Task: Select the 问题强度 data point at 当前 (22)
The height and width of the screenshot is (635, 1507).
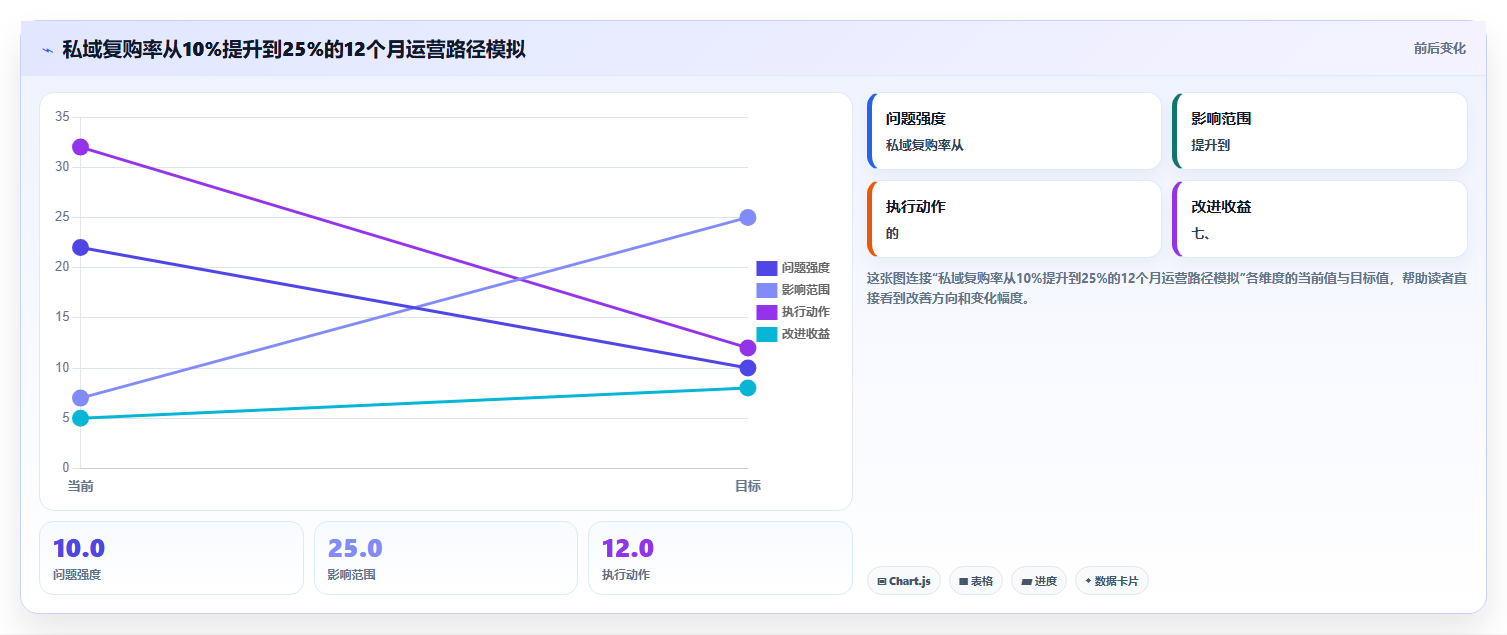Action: tap(81, 248)
